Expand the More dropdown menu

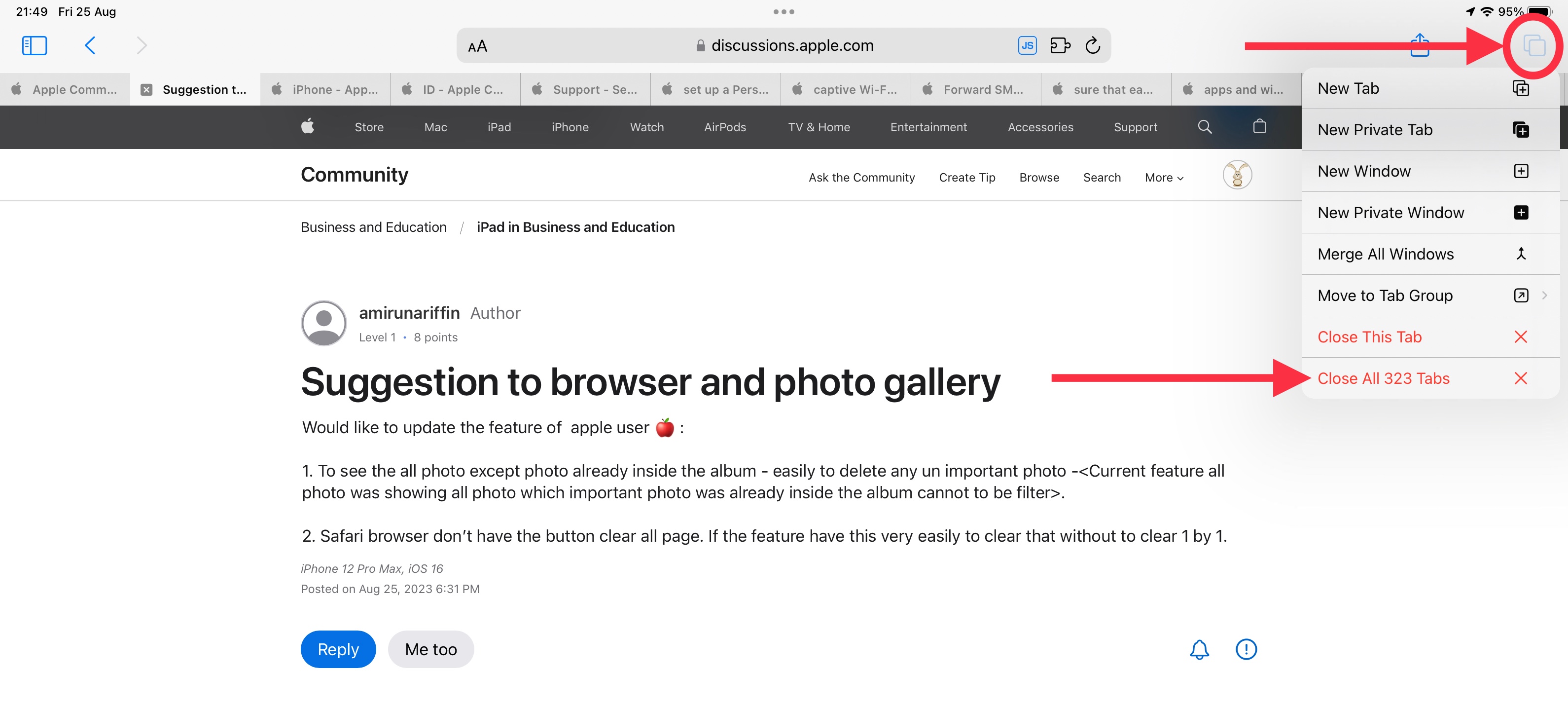(x=1163, y=177)
